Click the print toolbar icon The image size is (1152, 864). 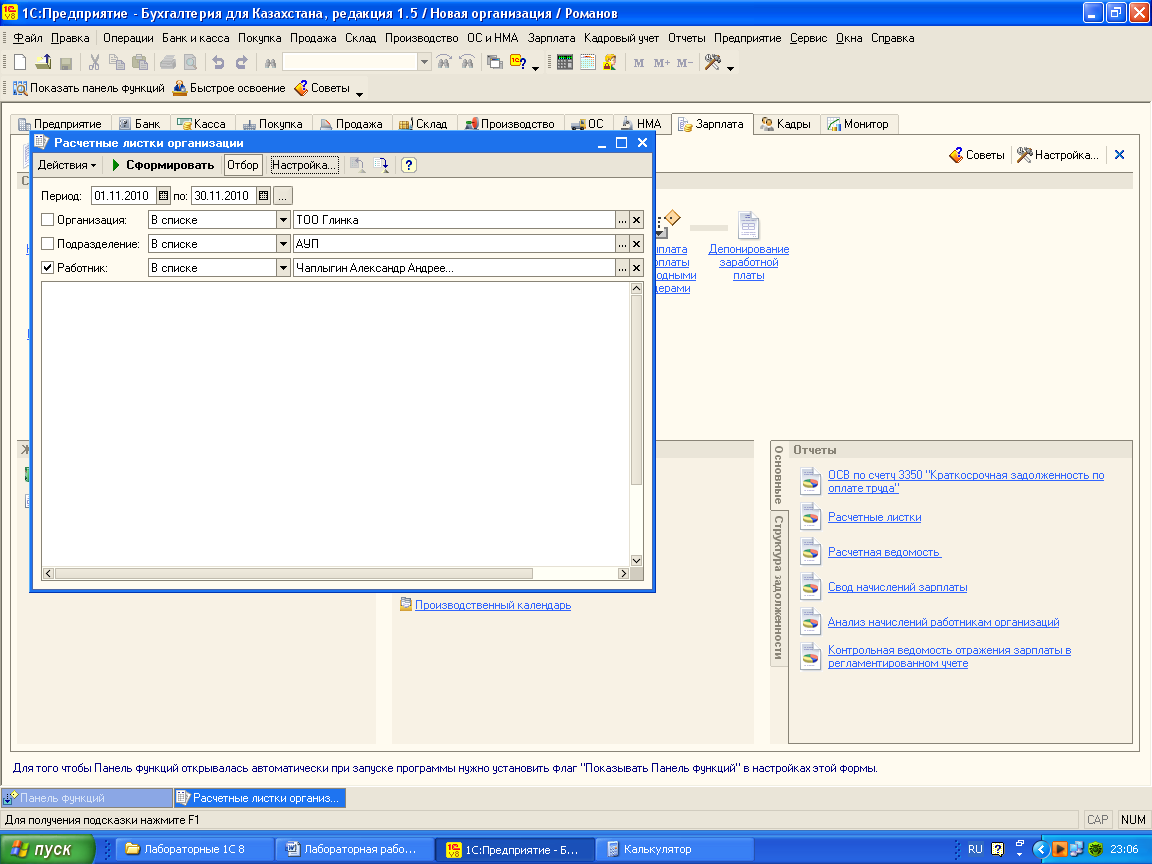(x=168, y=62)
